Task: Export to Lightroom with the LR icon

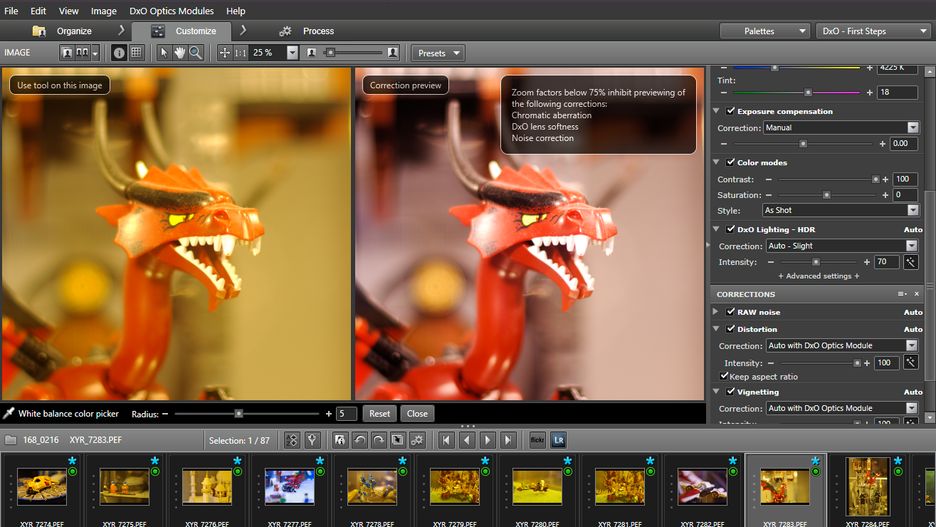Action: tap(559, 440)
